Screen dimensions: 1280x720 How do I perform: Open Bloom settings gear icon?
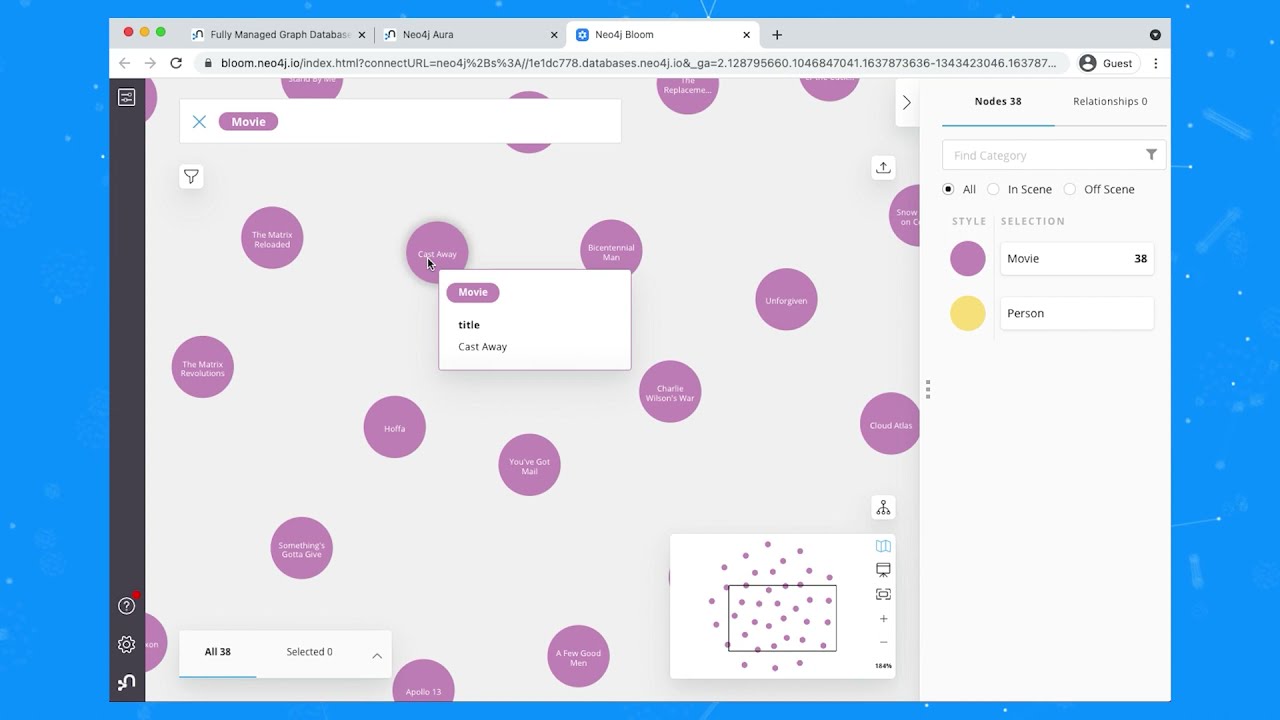pos(127,645)
